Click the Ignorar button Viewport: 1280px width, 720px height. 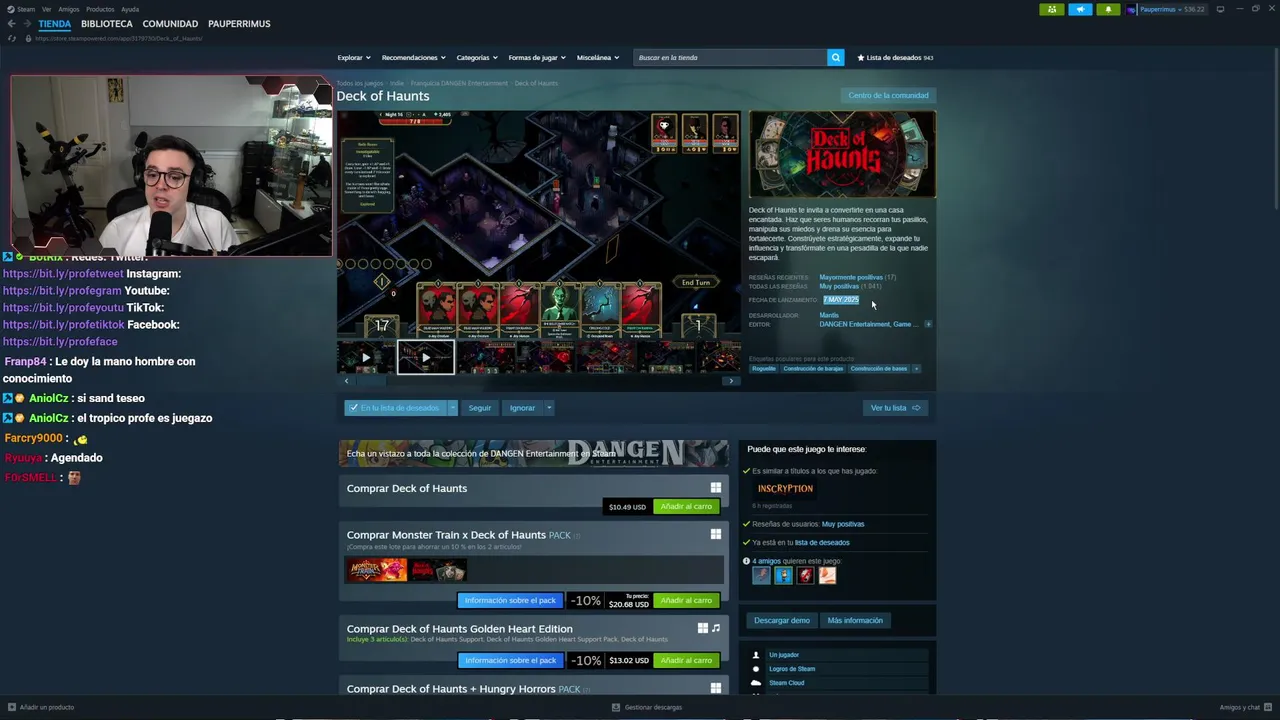click(x=522, y=408)
